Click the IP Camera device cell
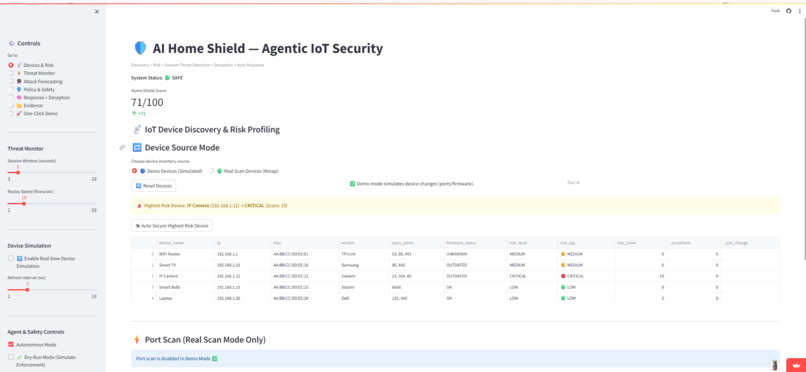 pos(185,276)
